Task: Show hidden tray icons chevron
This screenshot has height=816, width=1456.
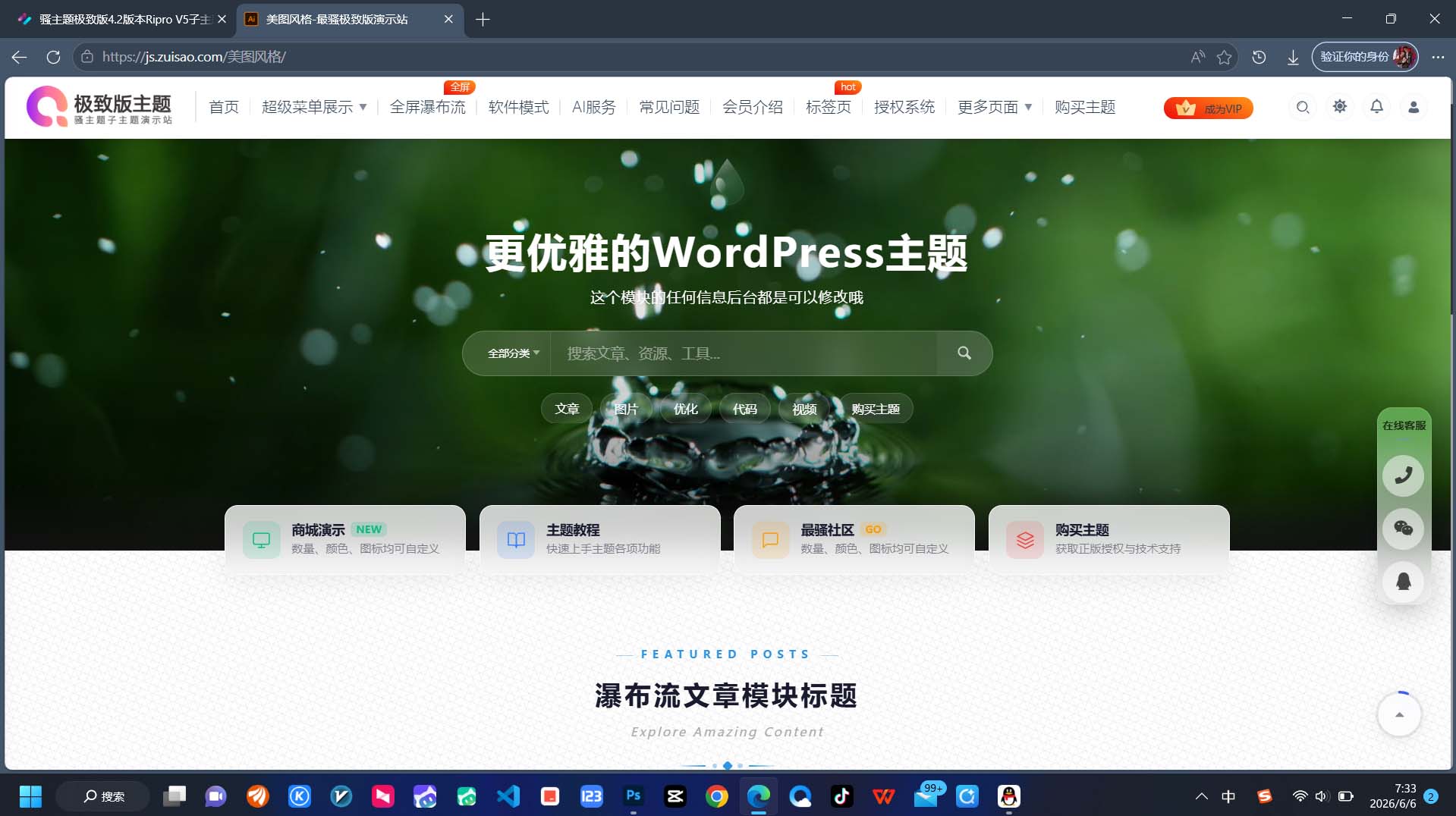Action: (x=1202, y=796)
